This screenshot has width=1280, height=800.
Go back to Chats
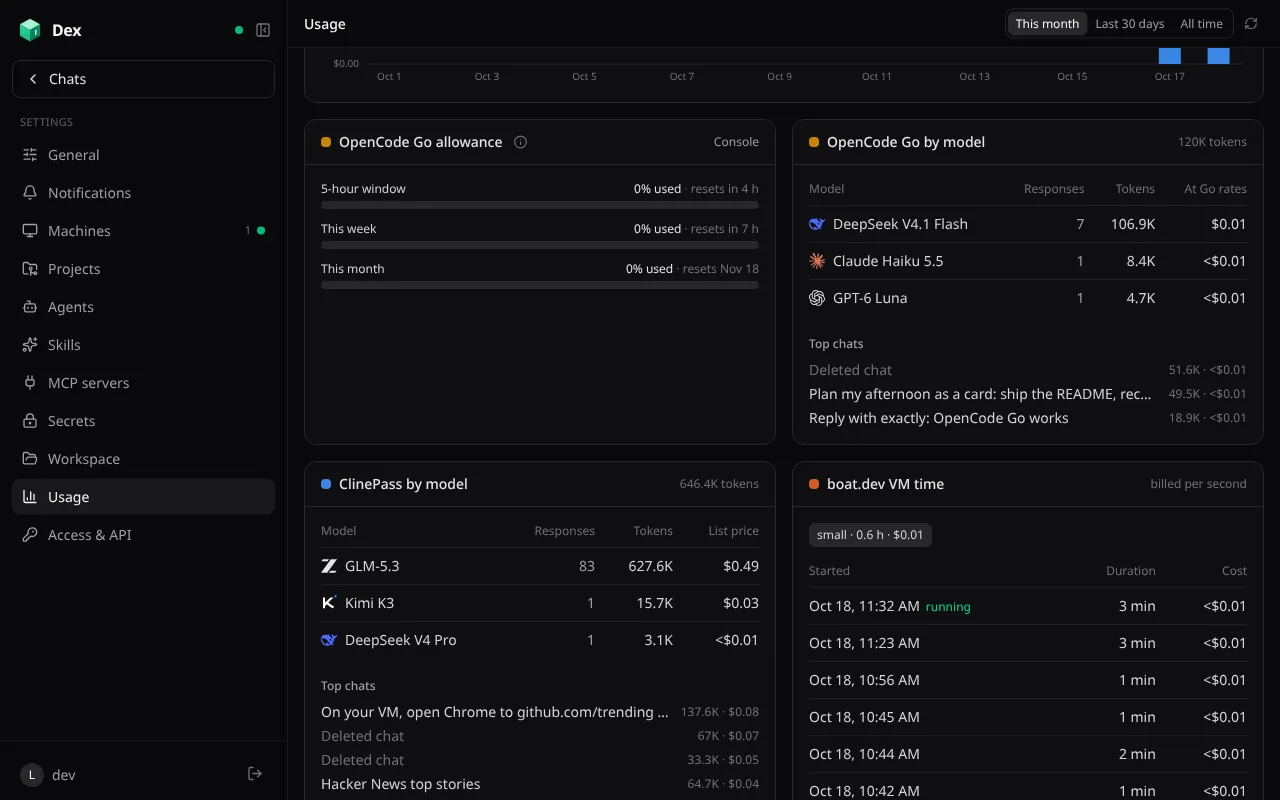[x=143, y=79]
